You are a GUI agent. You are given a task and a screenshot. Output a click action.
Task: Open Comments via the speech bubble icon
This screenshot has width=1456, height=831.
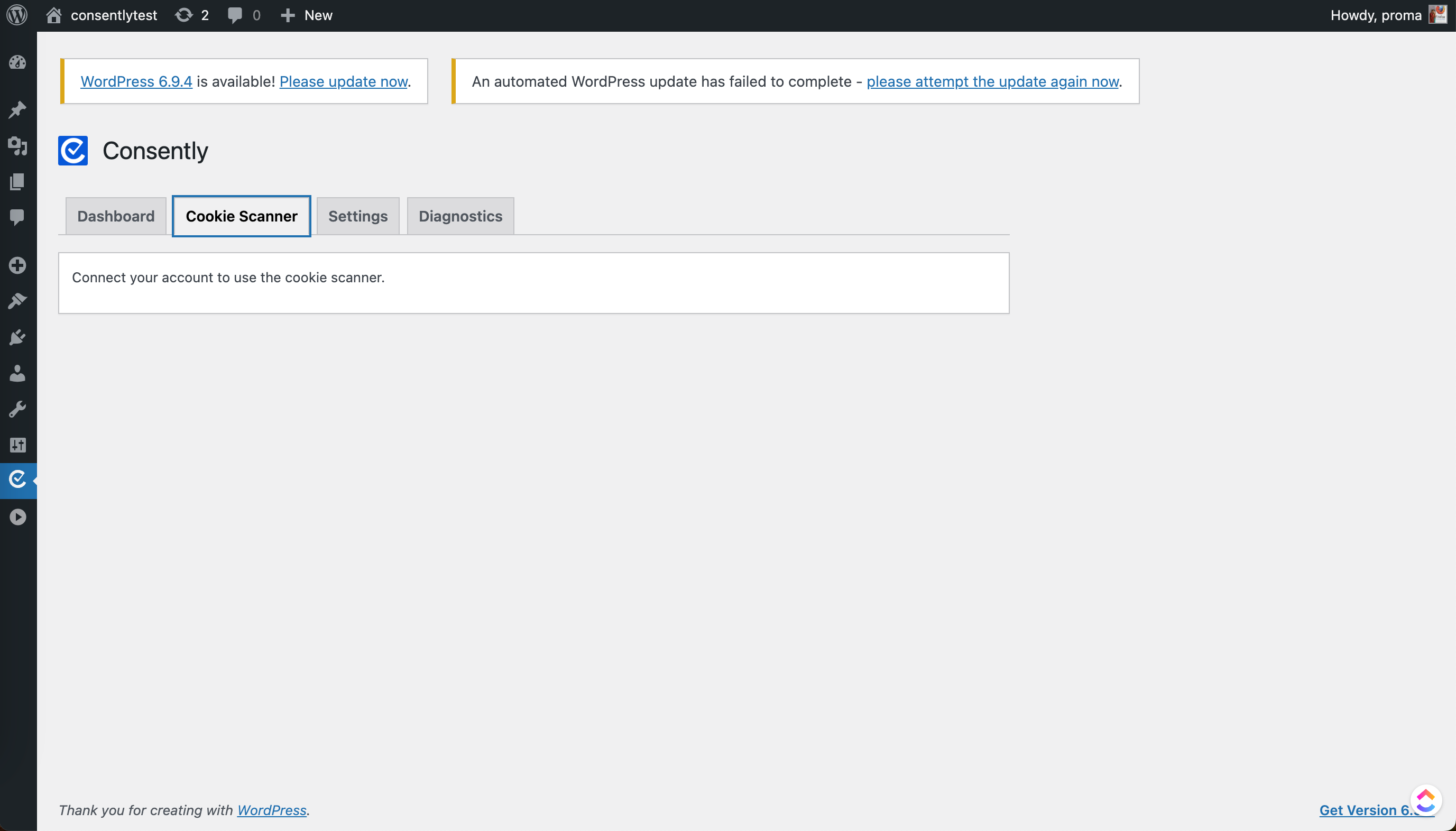pos(17,218)
